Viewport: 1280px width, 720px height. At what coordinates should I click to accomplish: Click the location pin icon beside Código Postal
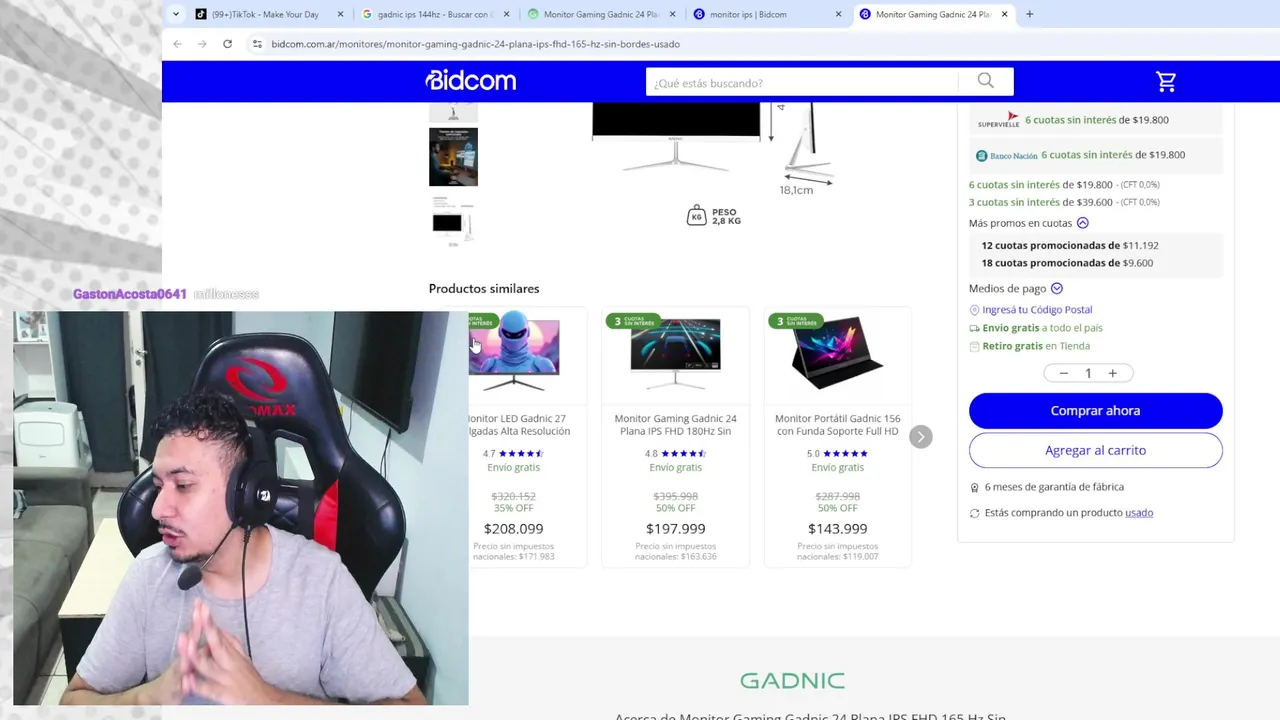[974, 310]
